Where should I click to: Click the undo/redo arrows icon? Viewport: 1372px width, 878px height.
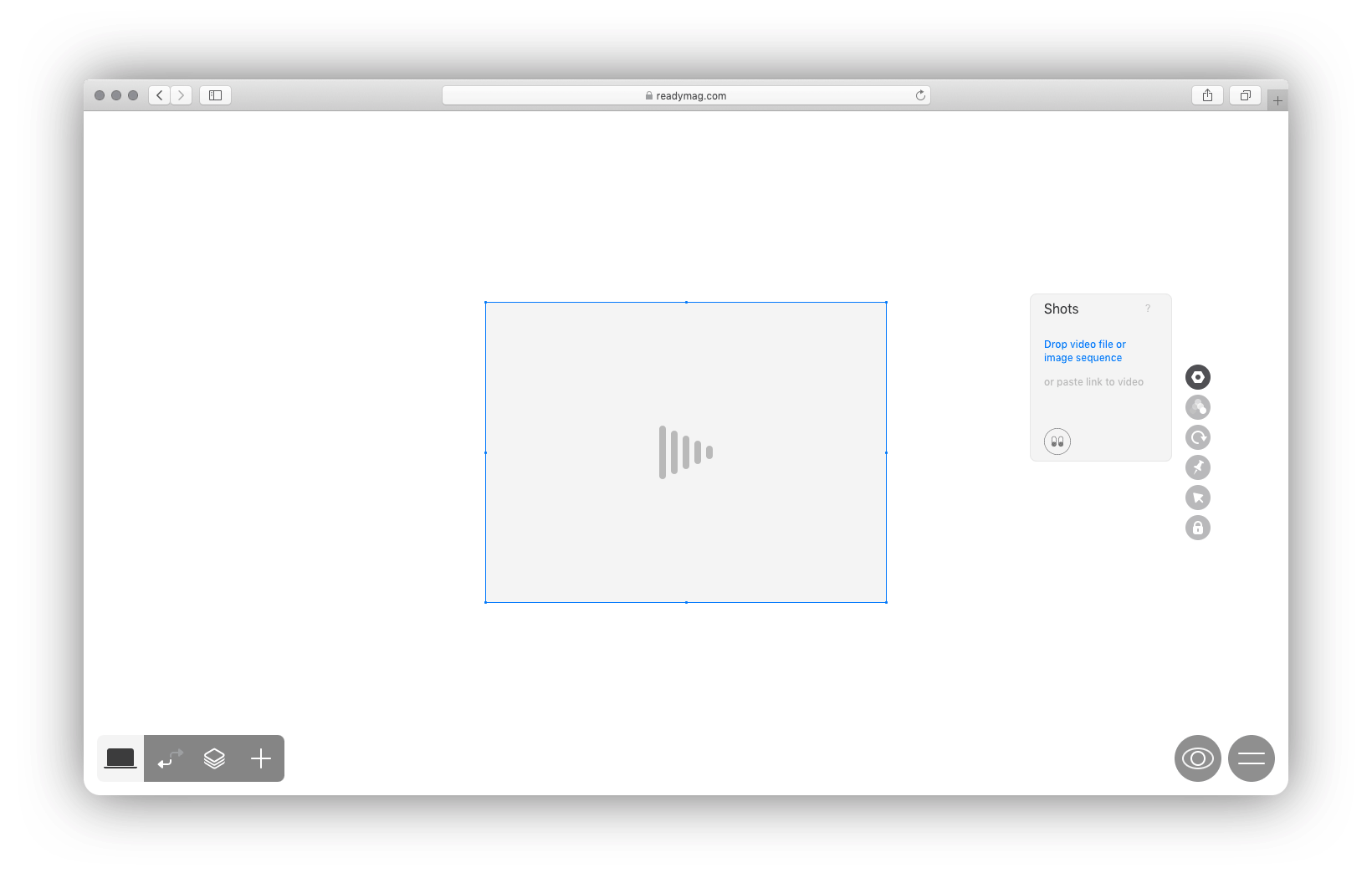tap(170, 758)
